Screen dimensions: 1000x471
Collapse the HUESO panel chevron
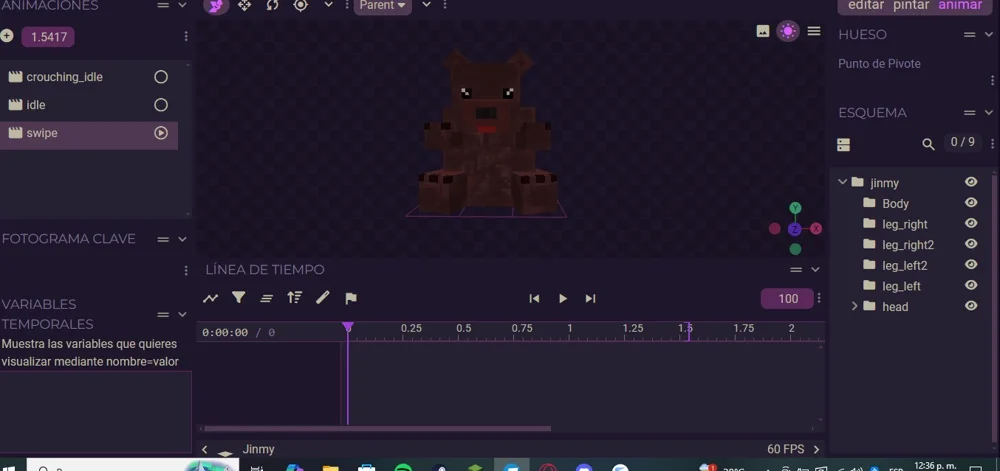(x=989, y=35)
